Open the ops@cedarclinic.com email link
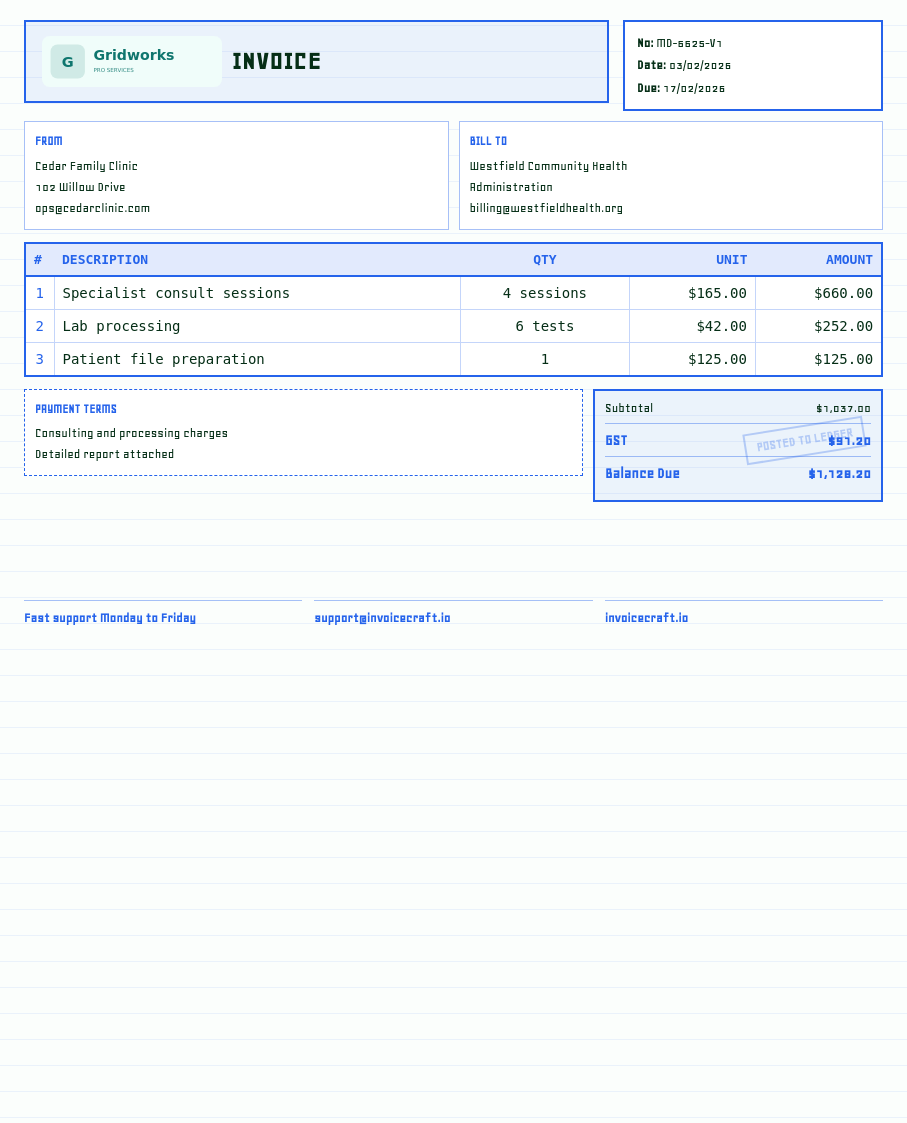This screenshot has height=1123, width=907. point(92,208)
